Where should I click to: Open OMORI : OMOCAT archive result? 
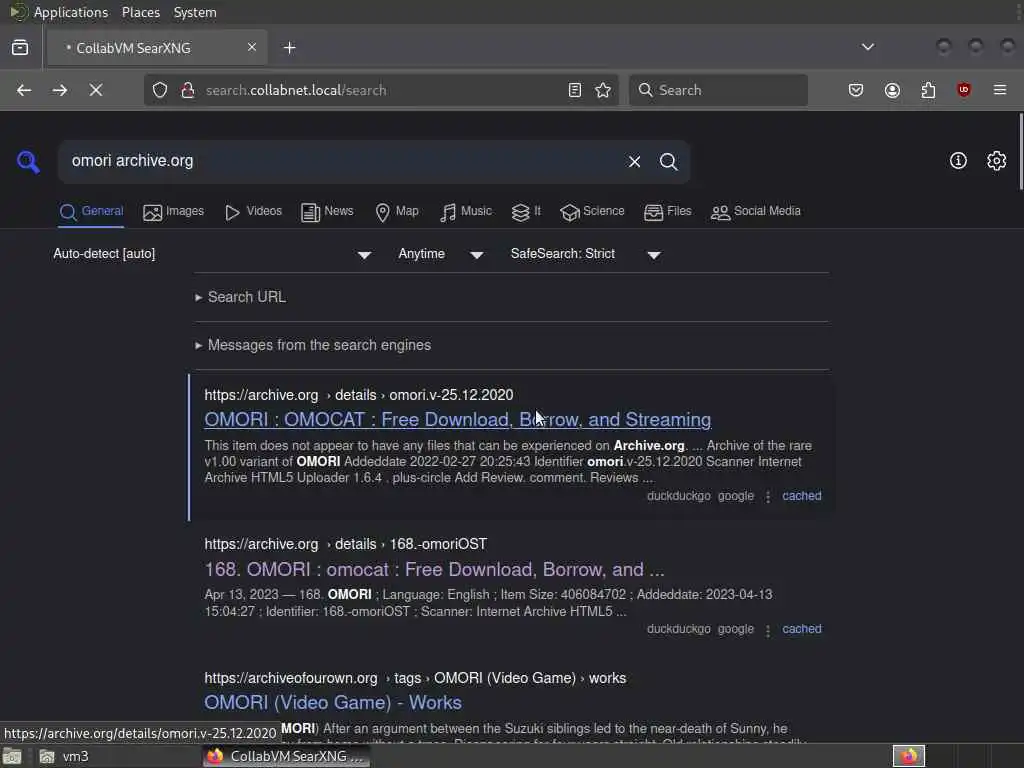point(458,420)
